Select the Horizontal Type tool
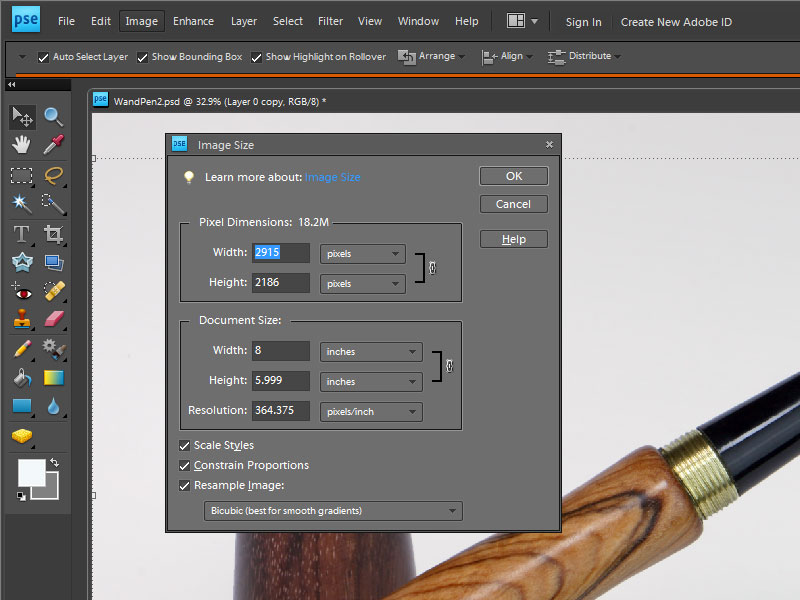 click(x=21, y=235)
